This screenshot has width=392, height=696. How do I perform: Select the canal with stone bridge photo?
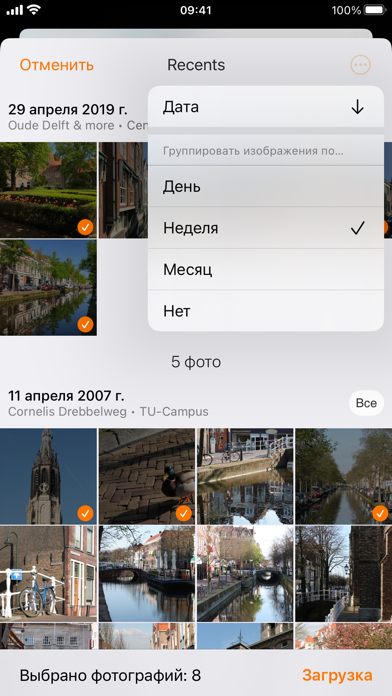[x=245, y=573]
